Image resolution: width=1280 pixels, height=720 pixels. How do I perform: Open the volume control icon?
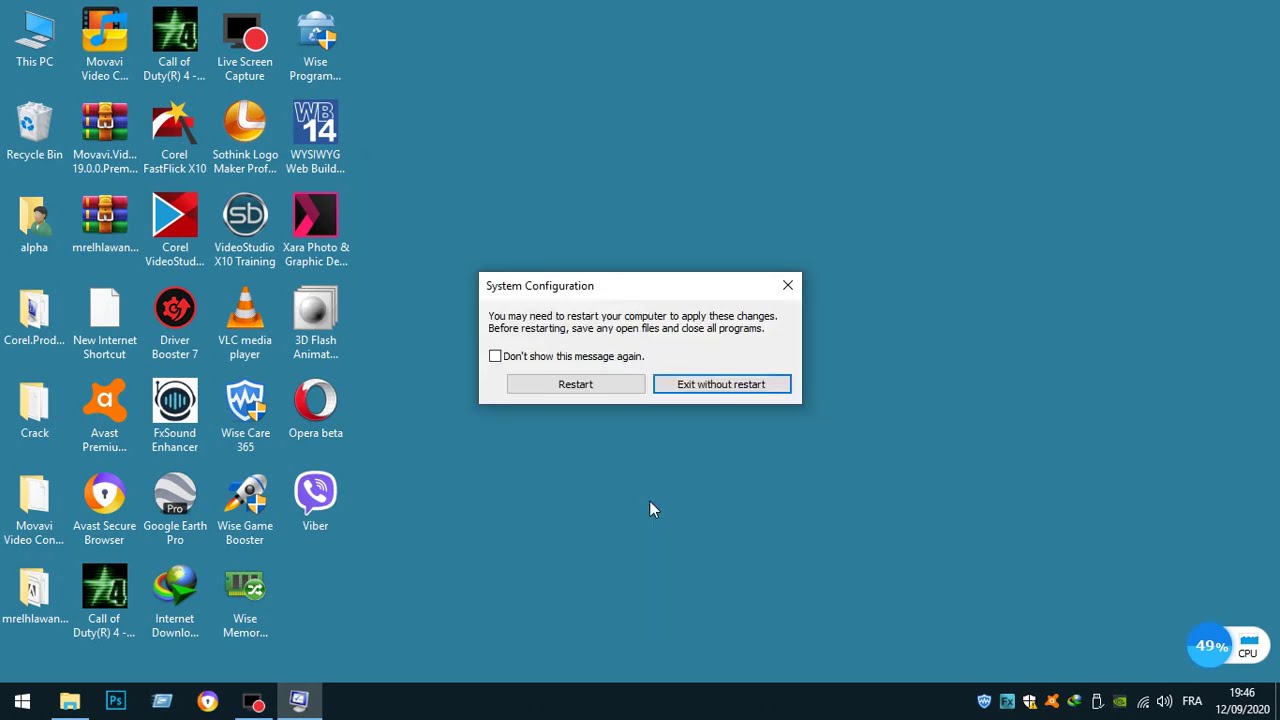[x=1165, y=702]
